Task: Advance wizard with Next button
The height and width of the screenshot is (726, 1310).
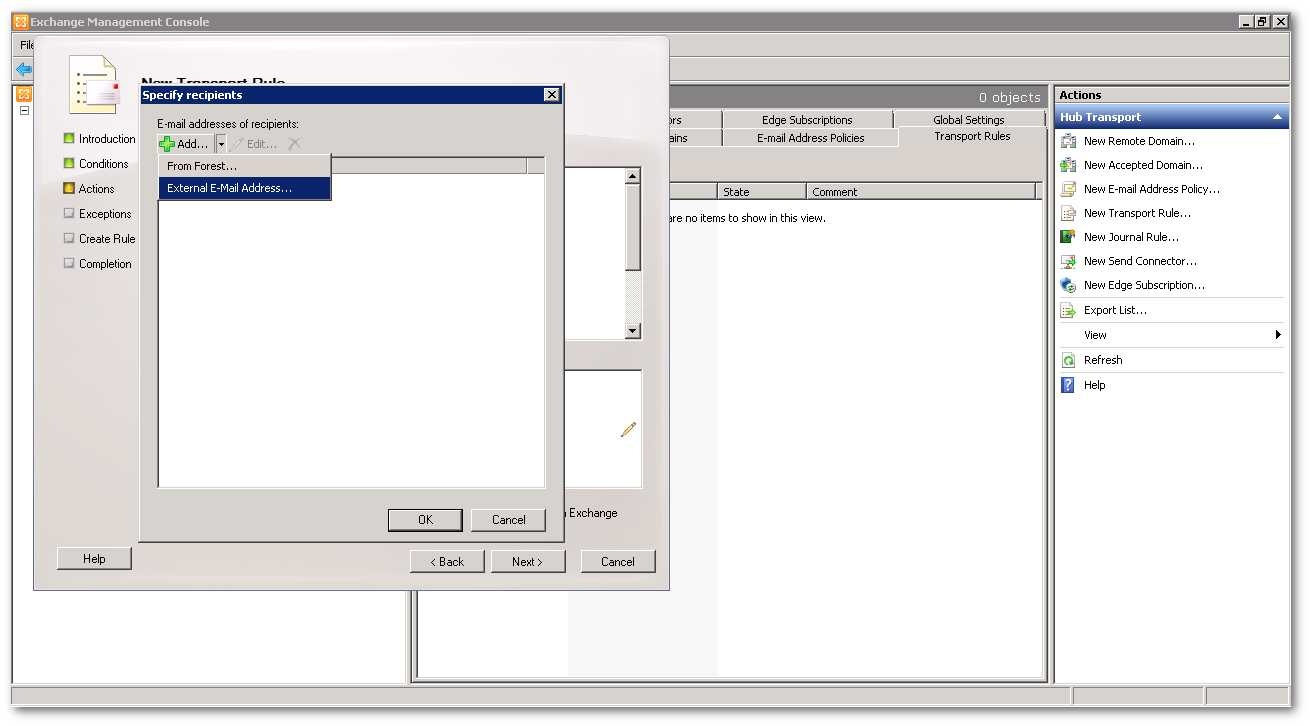Action: pos(528,561)
